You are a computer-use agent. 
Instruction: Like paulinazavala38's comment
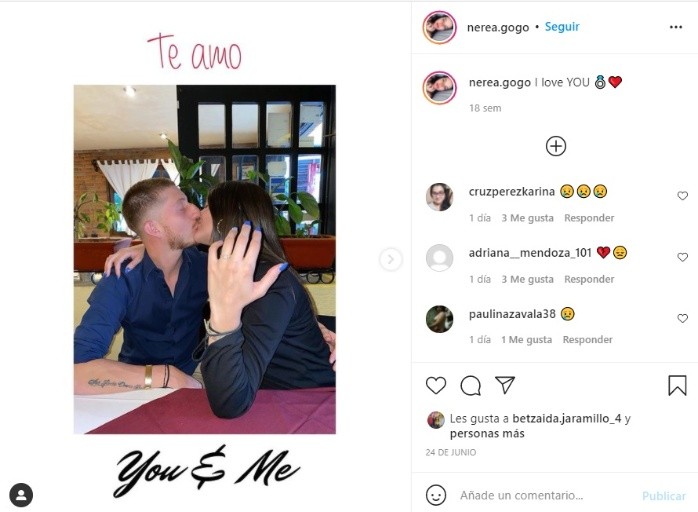pyautogui.click(x=682, y=318)
